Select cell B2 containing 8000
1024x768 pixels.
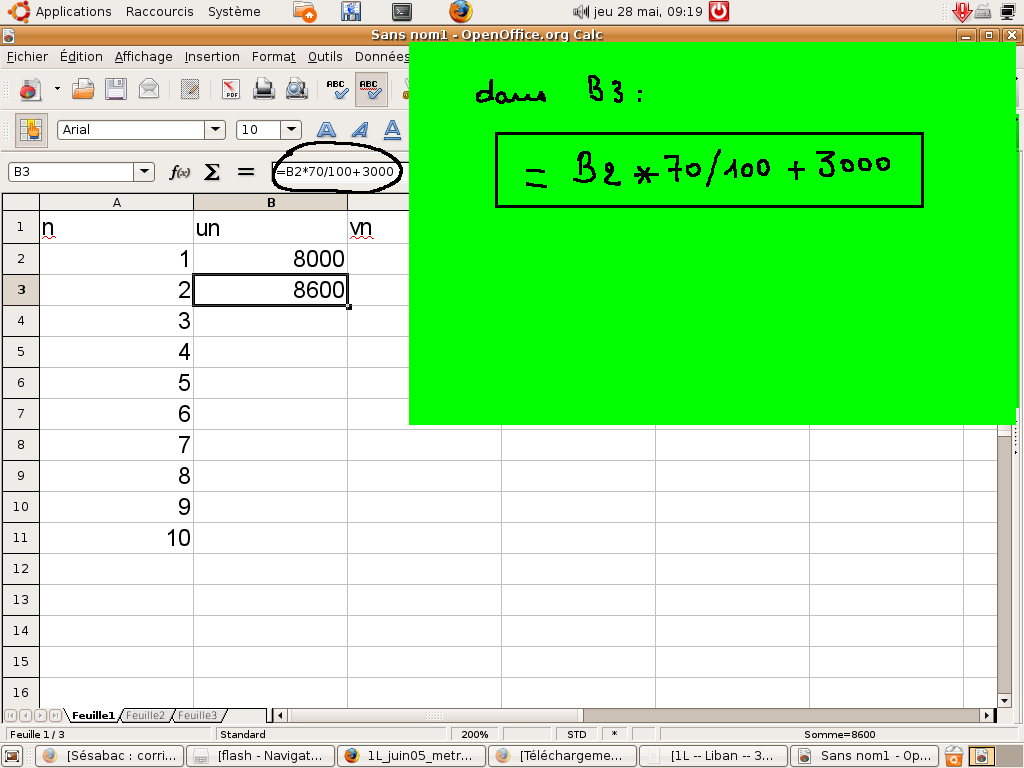click(270, 259)
